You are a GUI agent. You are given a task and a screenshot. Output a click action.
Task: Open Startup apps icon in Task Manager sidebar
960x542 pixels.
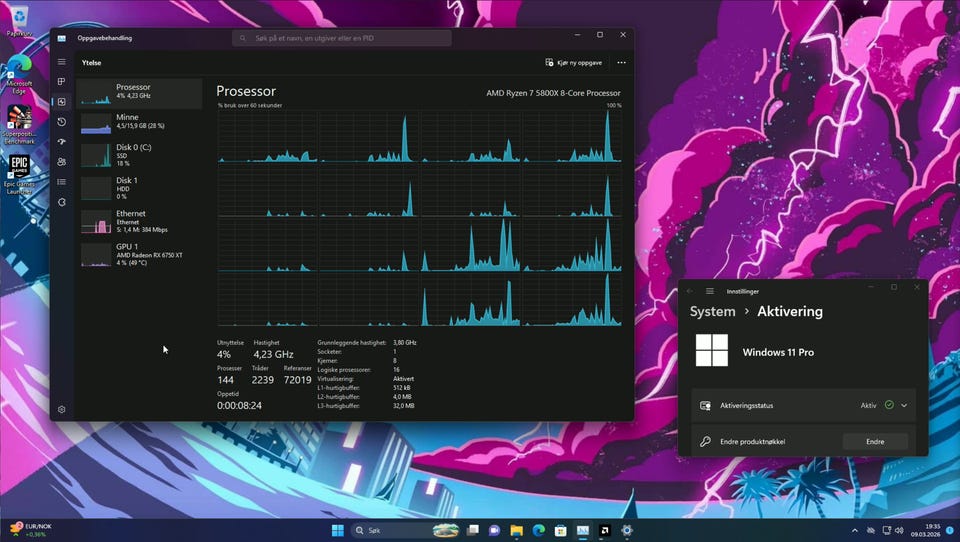coord(61,141)
